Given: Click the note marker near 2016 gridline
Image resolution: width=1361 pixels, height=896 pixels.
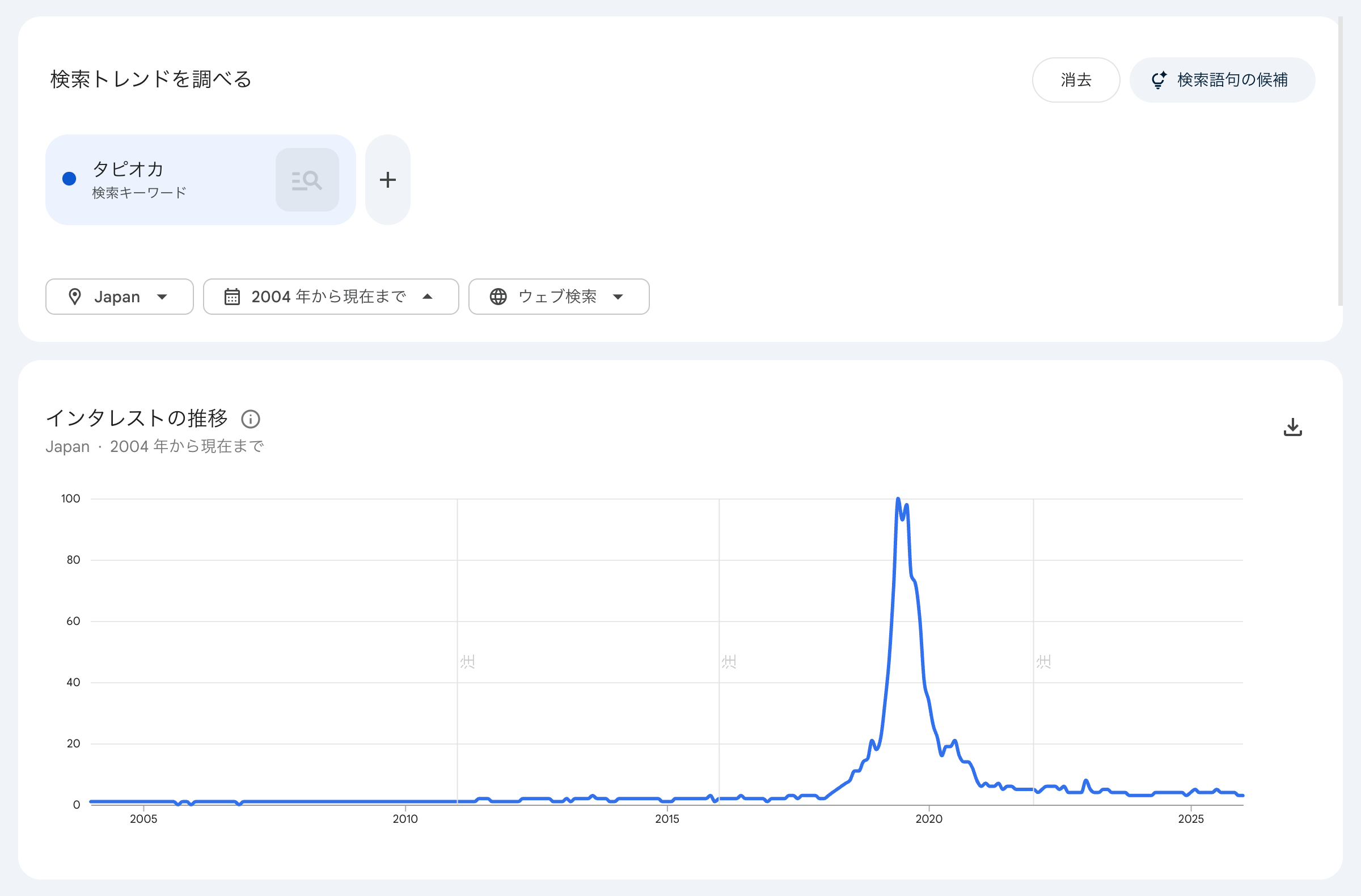Looking at the screenshot, I should [x=729, y=662].
